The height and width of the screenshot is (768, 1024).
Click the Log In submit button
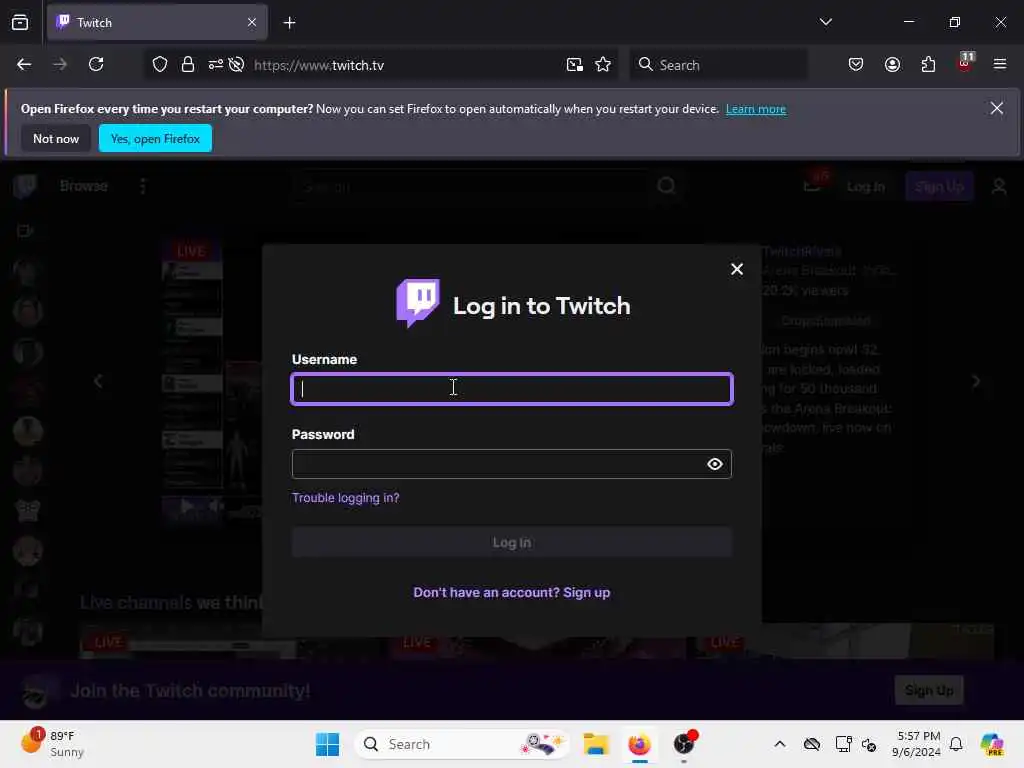pos(512,543)
